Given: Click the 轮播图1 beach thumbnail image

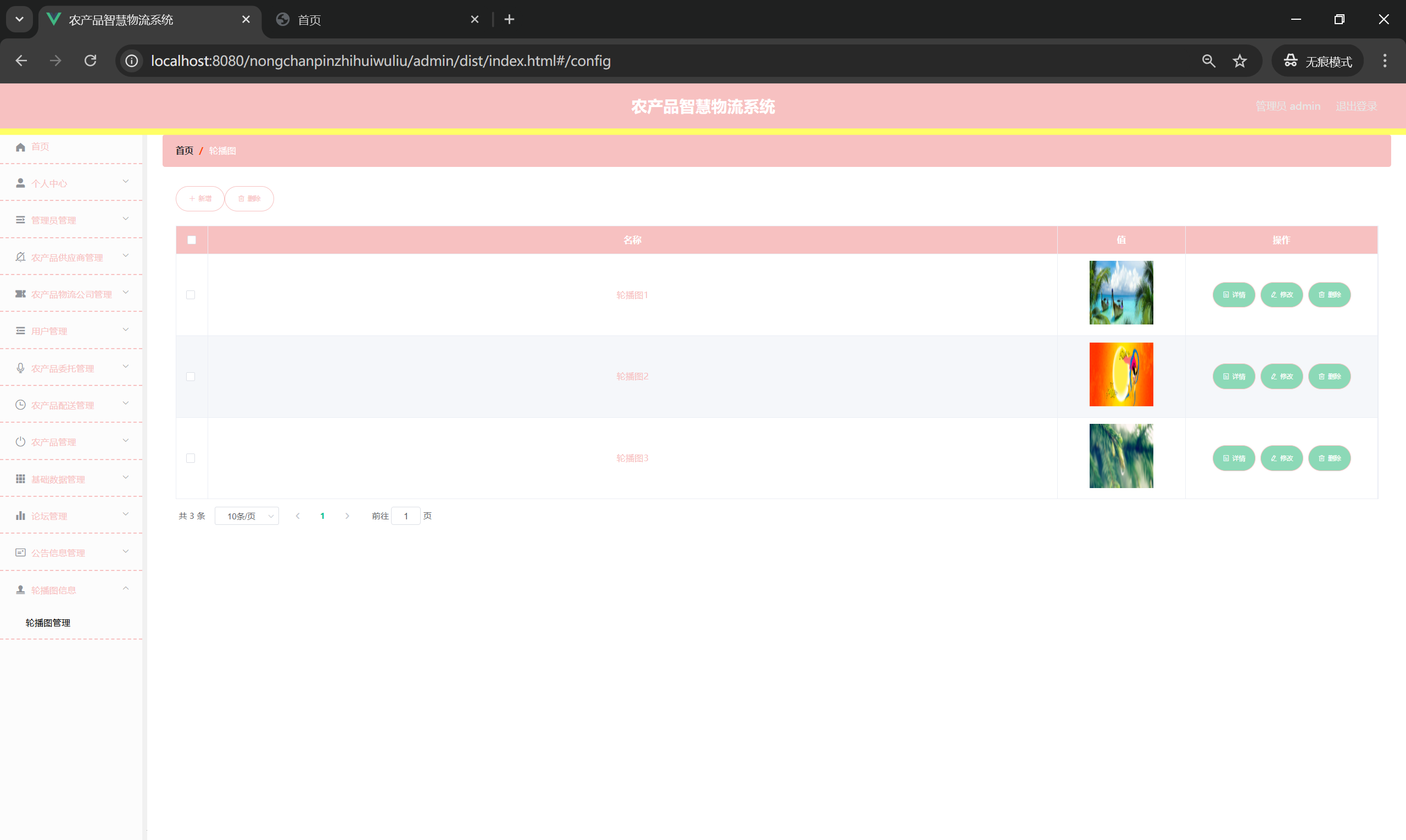Looking at the screenshot, I should pyautogui.click(x=1120, y=293).
